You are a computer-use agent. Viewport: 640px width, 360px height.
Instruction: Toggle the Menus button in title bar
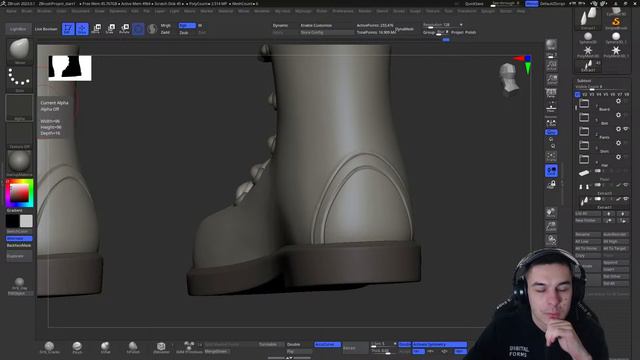click(x=531, y=4)
